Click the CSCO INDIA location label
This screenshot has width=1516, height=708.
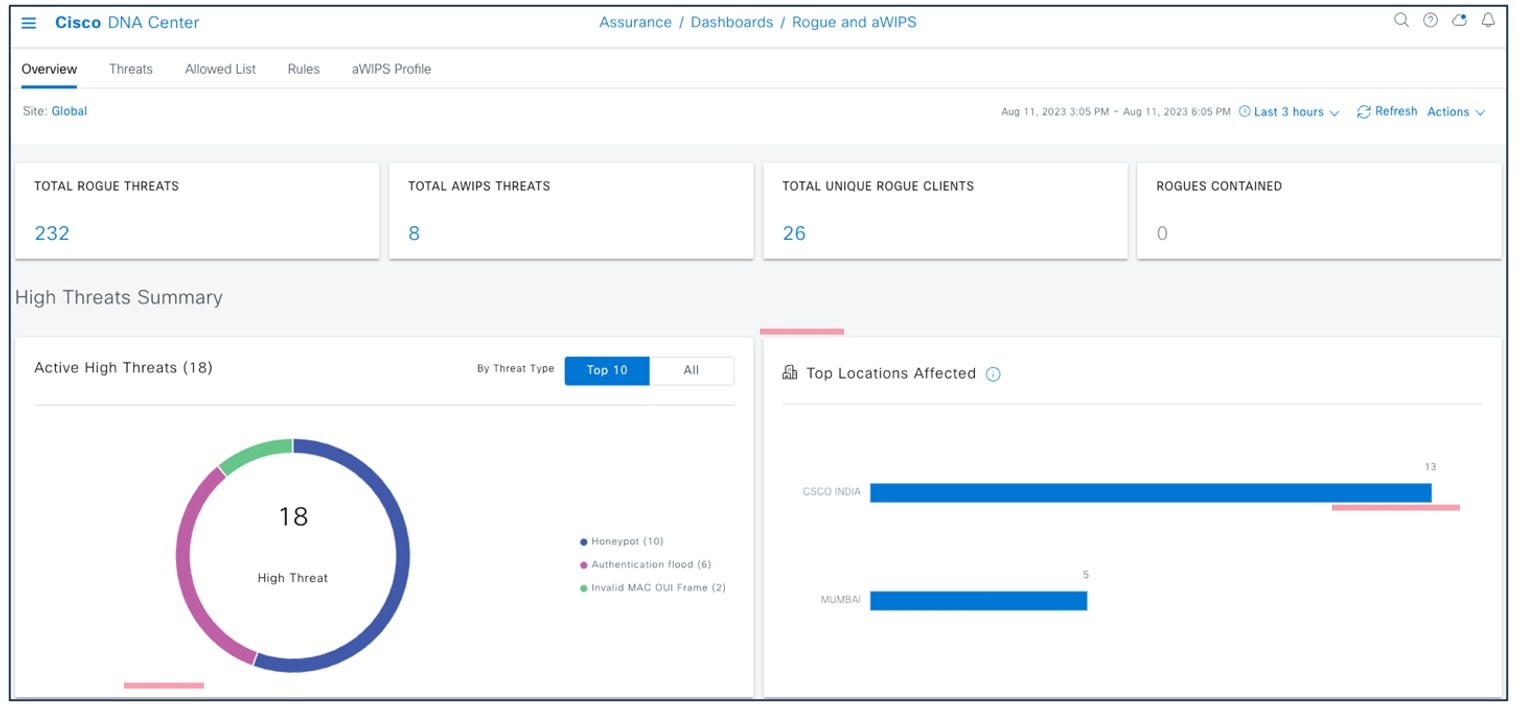click(x=831, y=492)
